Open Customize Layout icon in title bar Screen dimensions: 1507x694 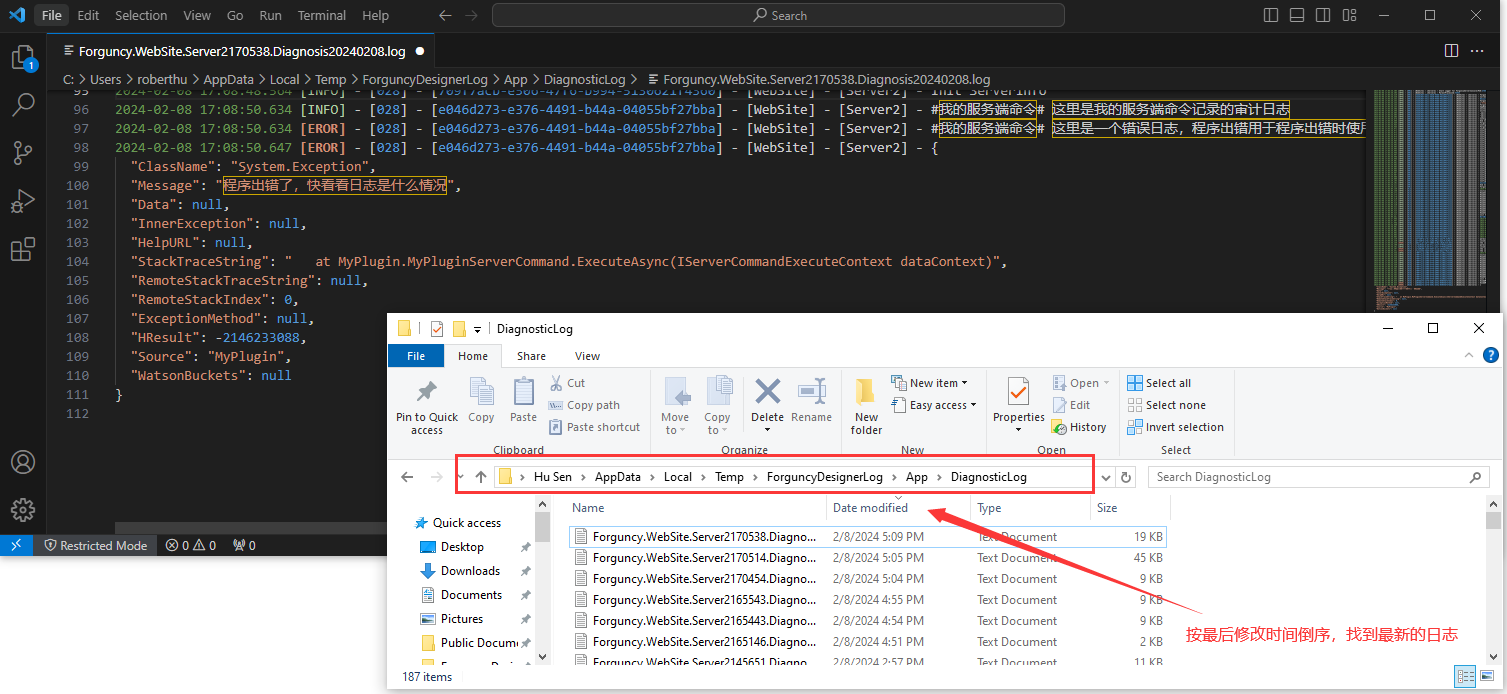1349,15
